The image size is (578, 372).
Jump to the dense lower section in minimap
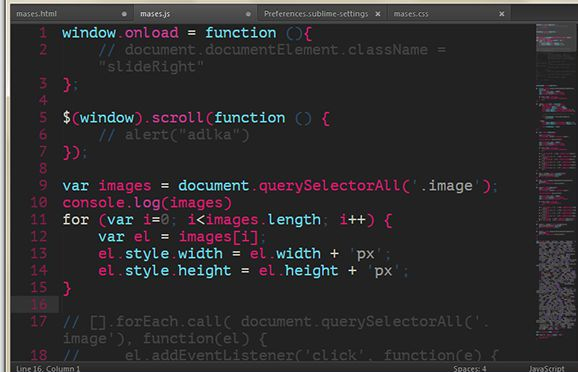556,284
